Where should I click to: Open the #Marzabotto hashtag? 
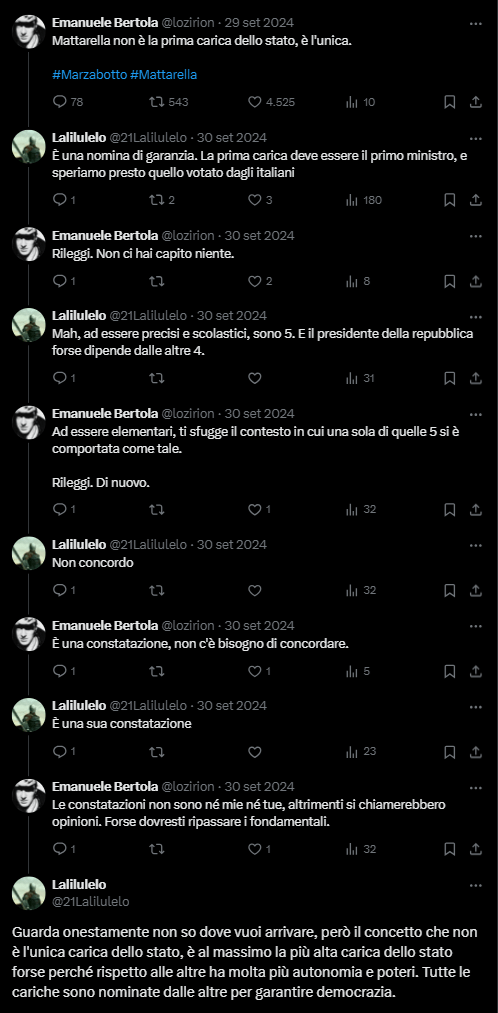[89, 75]
